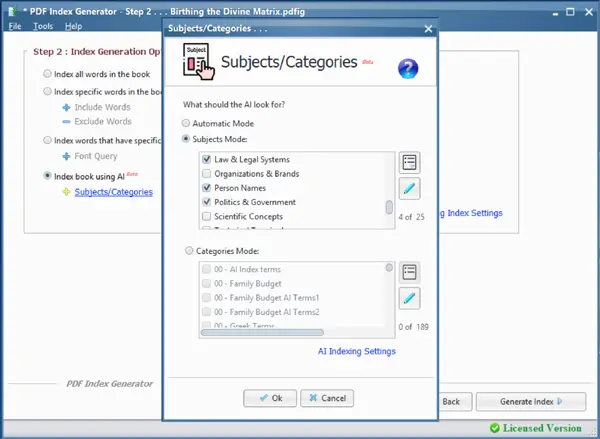Screen dimensions: 600x439
Task: Click Exclude Words text
Action: pyautogui.click(x=103, y=121)
